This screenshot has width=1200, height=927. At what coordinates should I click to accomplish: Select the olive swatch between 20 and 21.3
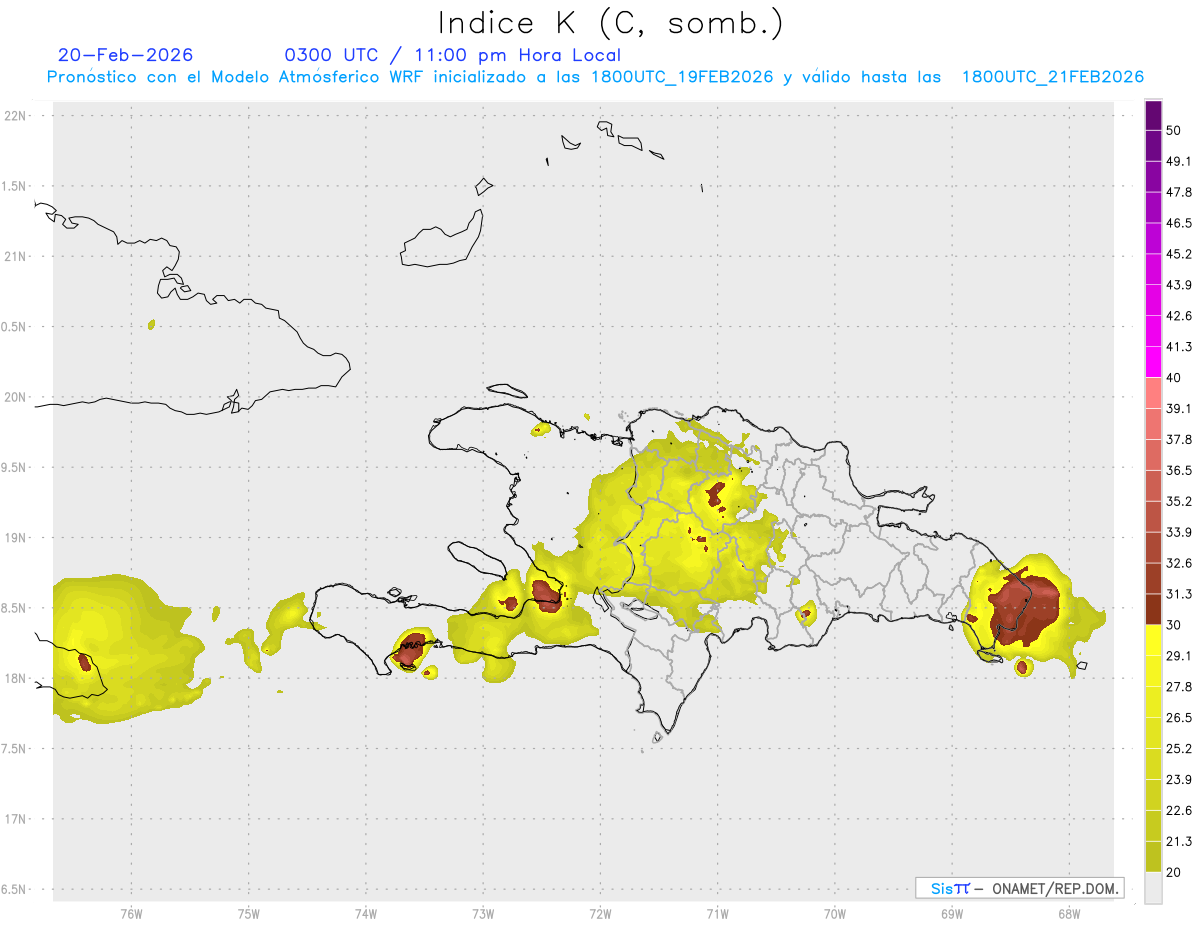1153,857
